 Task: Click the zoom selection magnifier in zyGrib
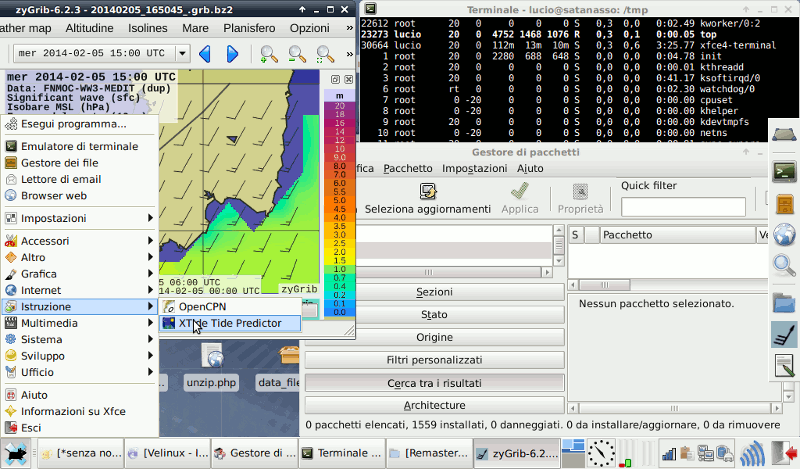coord(325,54)
